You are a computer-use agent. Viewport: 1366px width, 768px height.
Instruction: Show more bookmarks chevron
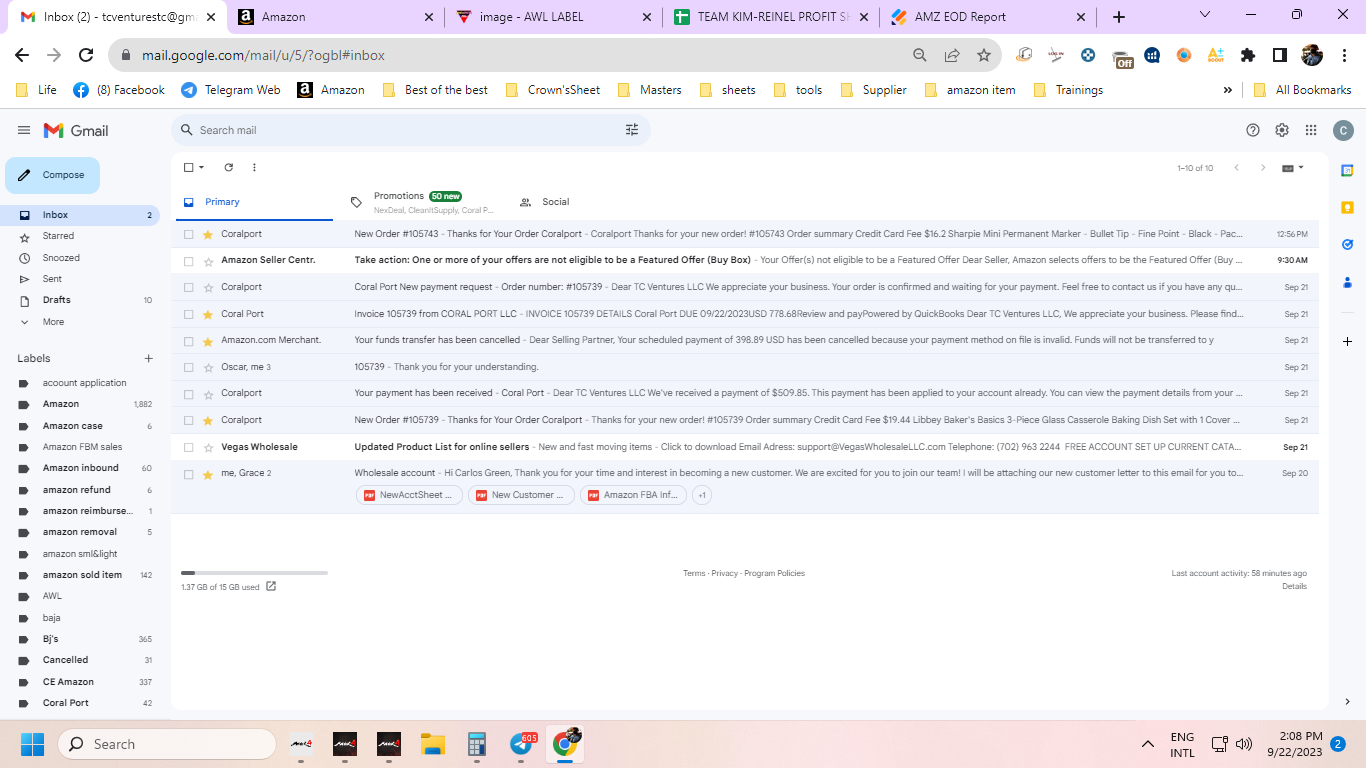coord(1227,90)
